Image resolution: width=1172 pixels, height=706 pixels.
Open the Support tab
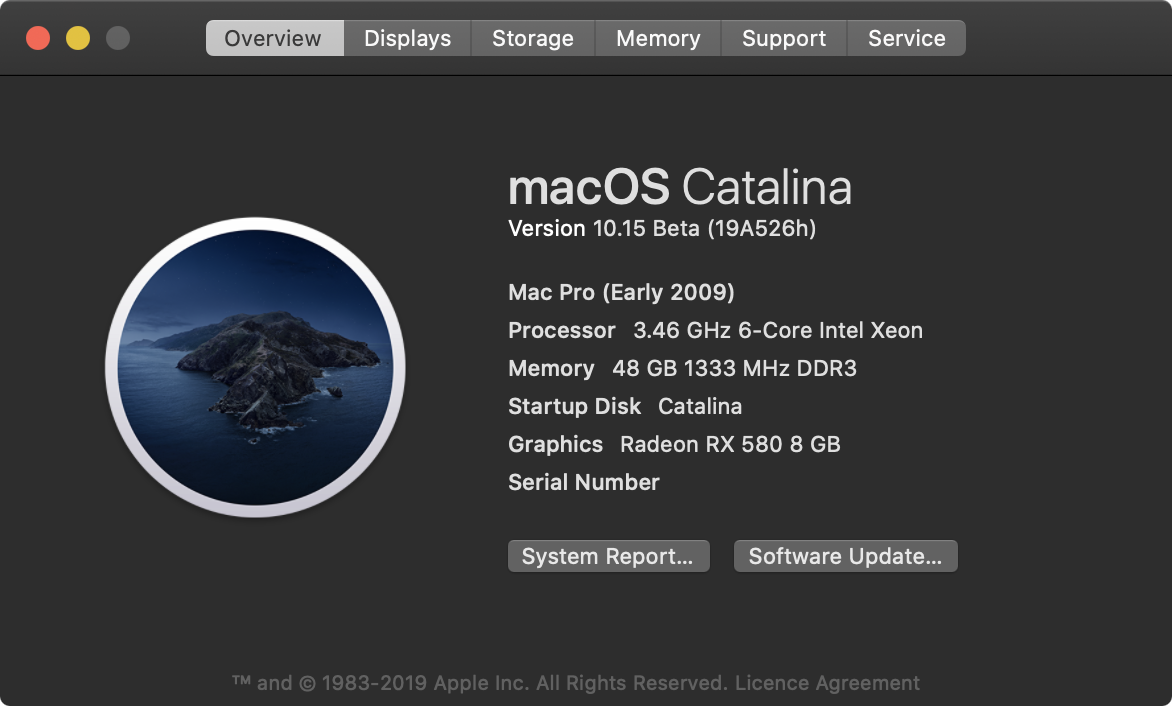(784, 38)
